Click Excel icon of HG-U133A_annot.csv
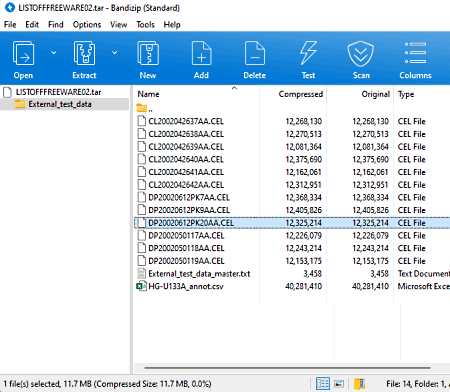Screen dimensions: 450x392 (x=141, y=286)
